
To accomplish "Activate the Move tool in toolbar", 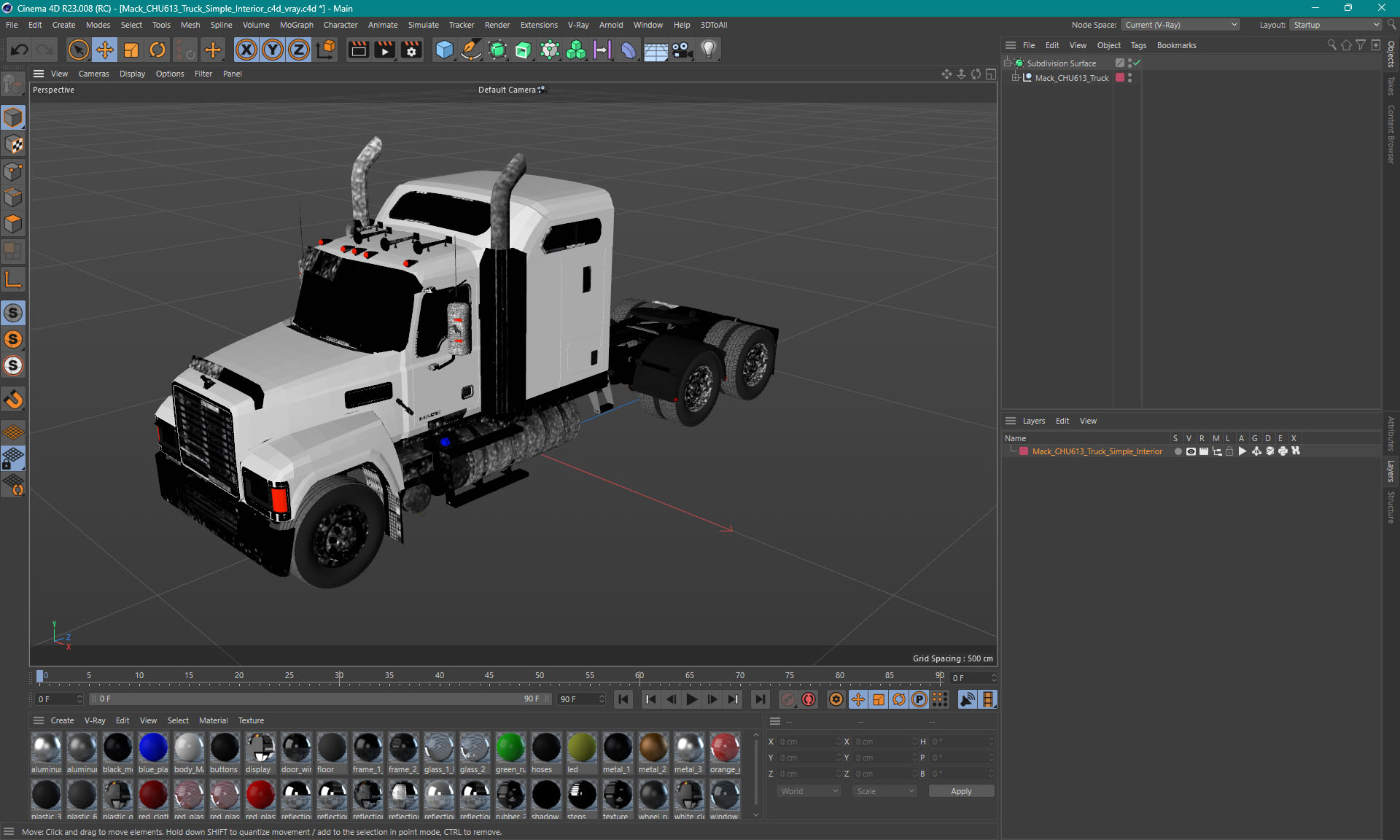I will point(105,50).
